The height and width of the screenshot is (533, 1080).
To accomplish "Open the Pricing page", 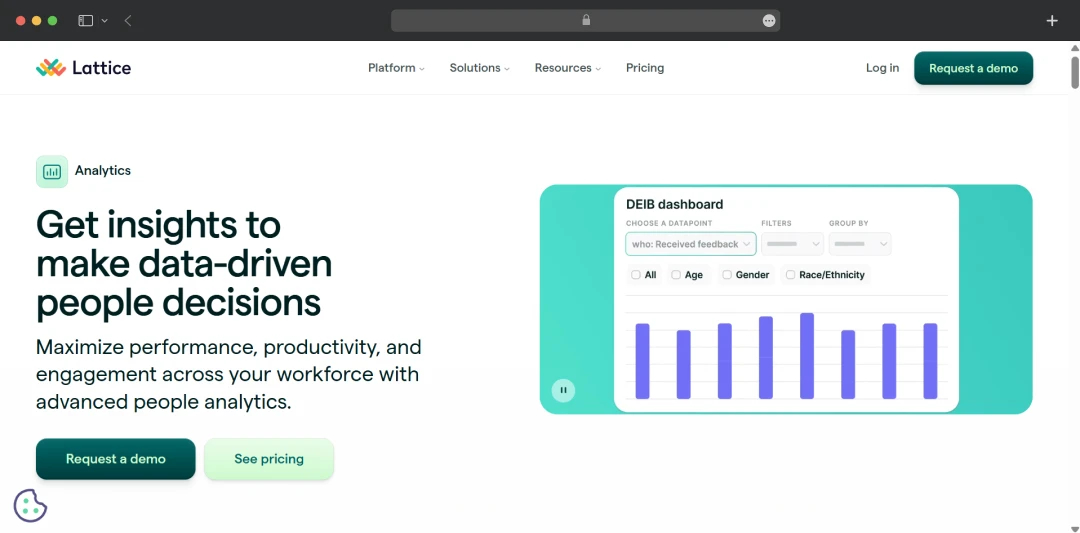I will [x=645, y=67].
